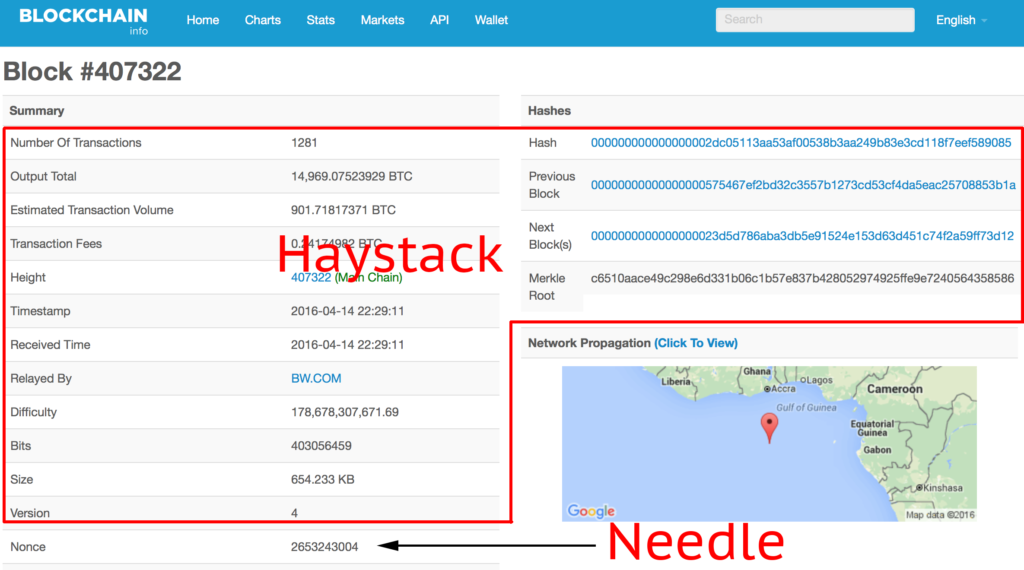Select the Estimated Transaction Volume 901.71817371 BTC
The height and width of the screenshot is (570, 1024).
point(344,210)
